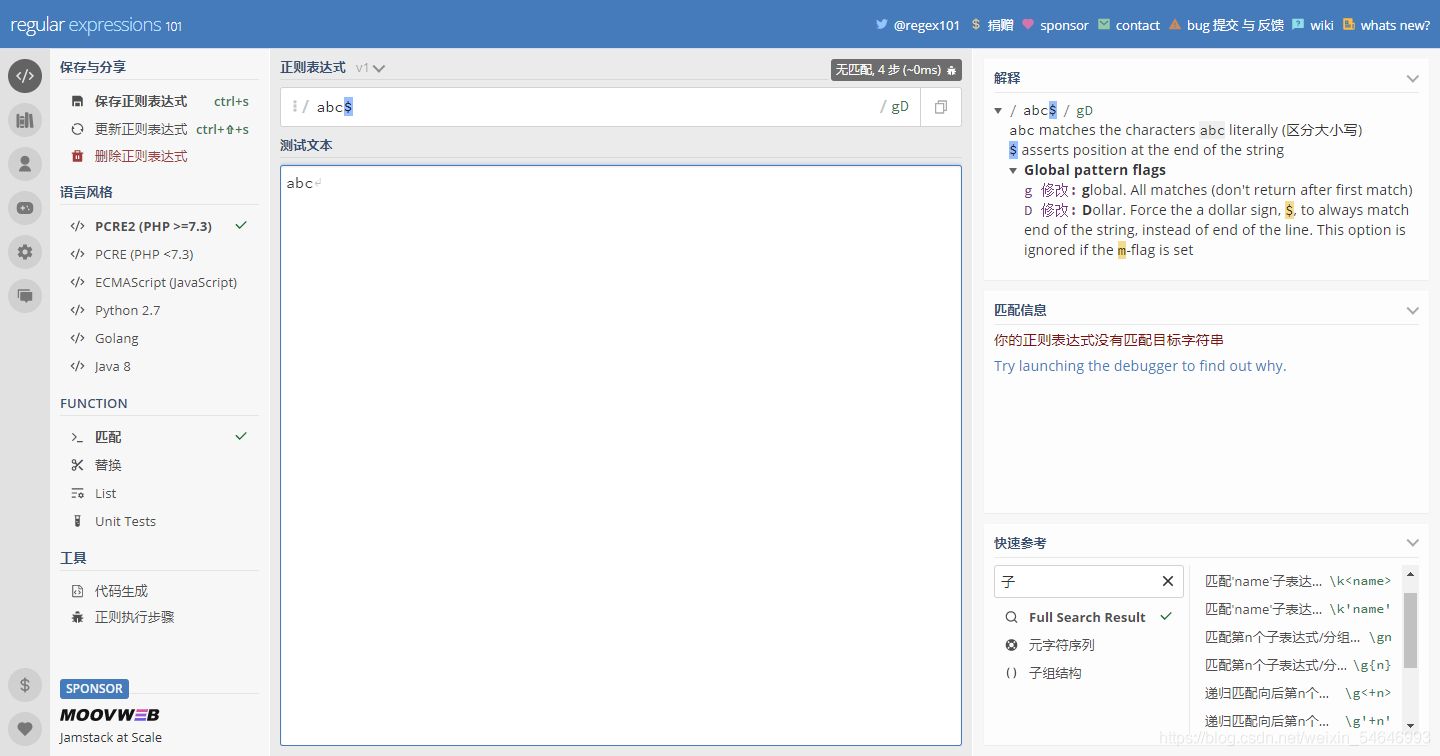Click the SPONSOR badge
Screen dimensions: 1440x756
tap(94, 689)
